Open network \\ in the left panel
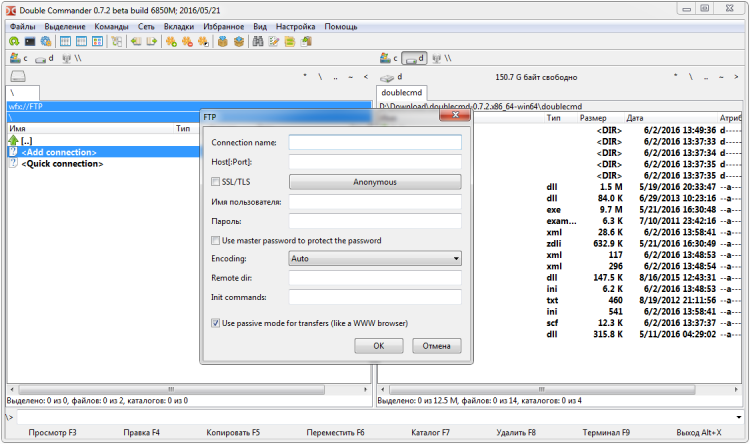750x444 pixels. tap(72, 58)
